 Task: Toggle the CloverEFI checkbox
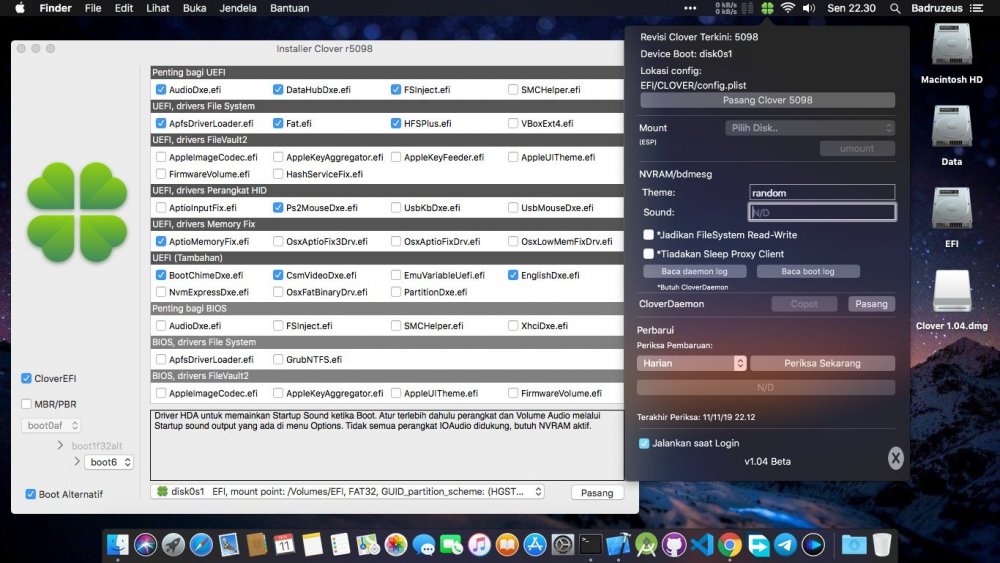click(26, 378)
